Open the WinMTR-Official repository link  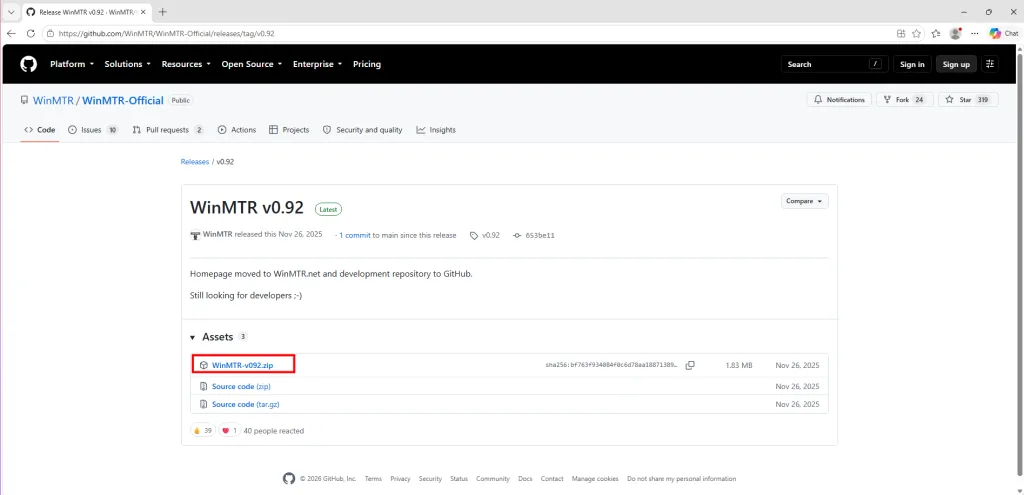(x=123, y=101)
